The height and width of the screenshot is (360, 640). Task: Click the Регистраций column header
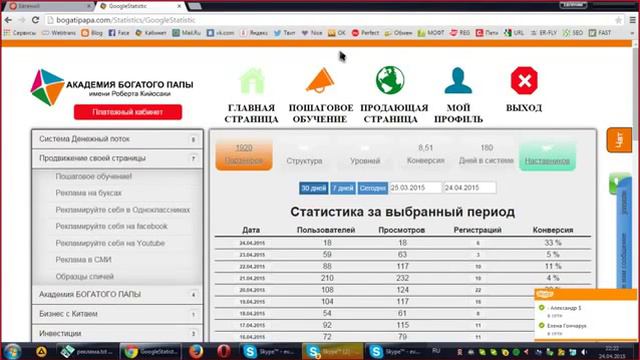pyautogui.click(x=478, y=230)
